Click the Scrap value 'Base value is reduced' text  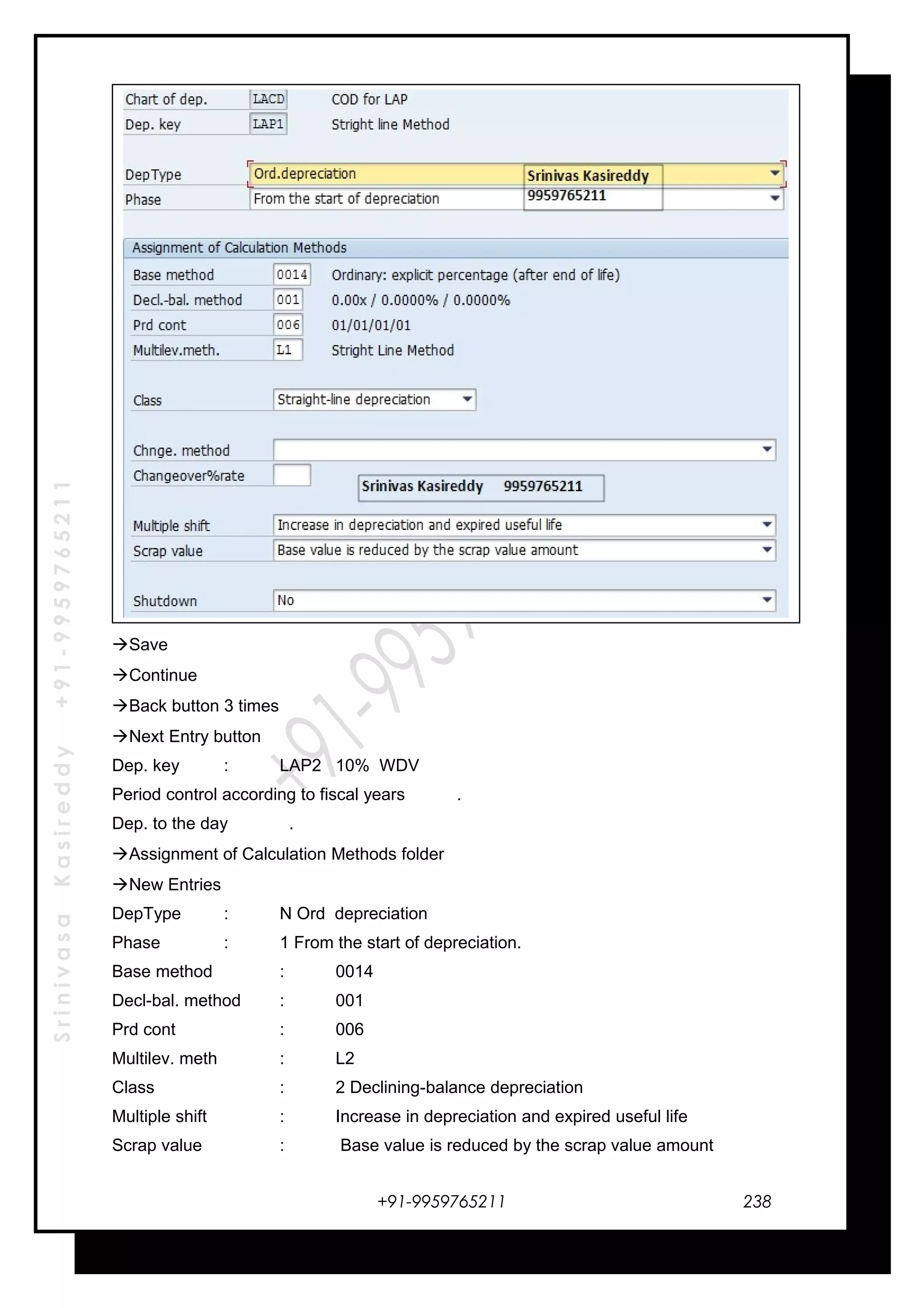427,550
